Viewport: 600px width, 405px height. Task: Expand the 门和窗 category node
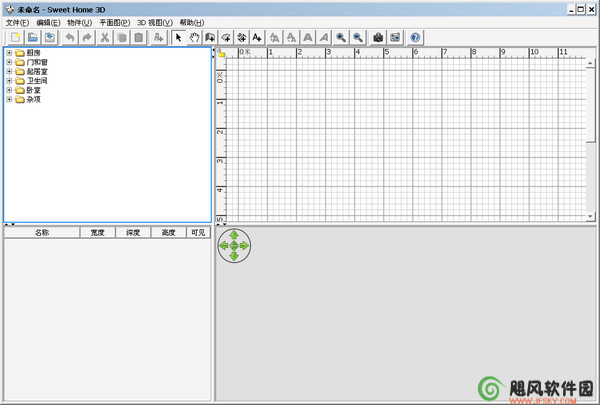click(x=9, y=62)
